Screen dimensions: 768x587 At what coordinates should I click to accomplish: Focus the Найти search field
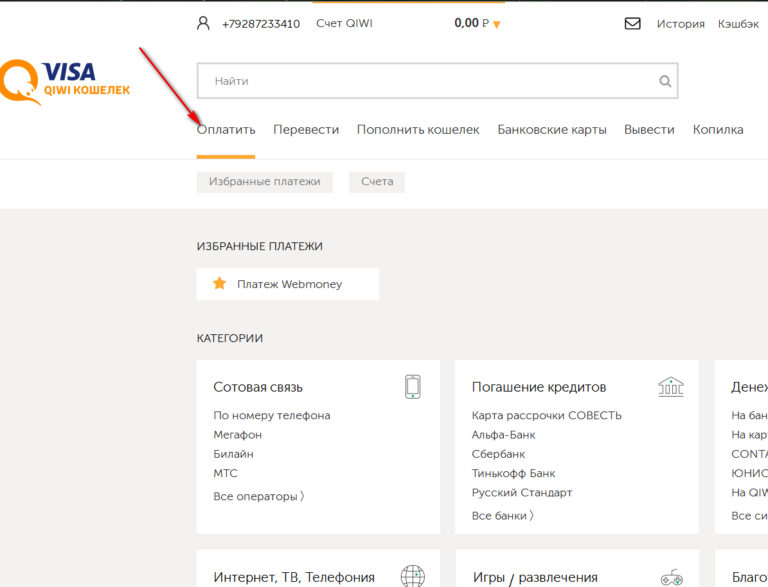(x=425, y=81)
